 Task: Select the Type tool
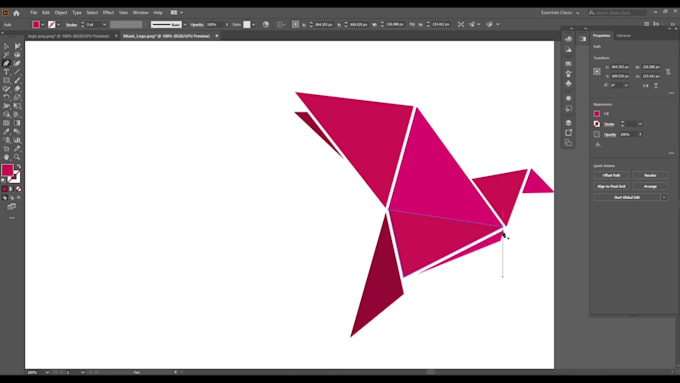[6, 72]
